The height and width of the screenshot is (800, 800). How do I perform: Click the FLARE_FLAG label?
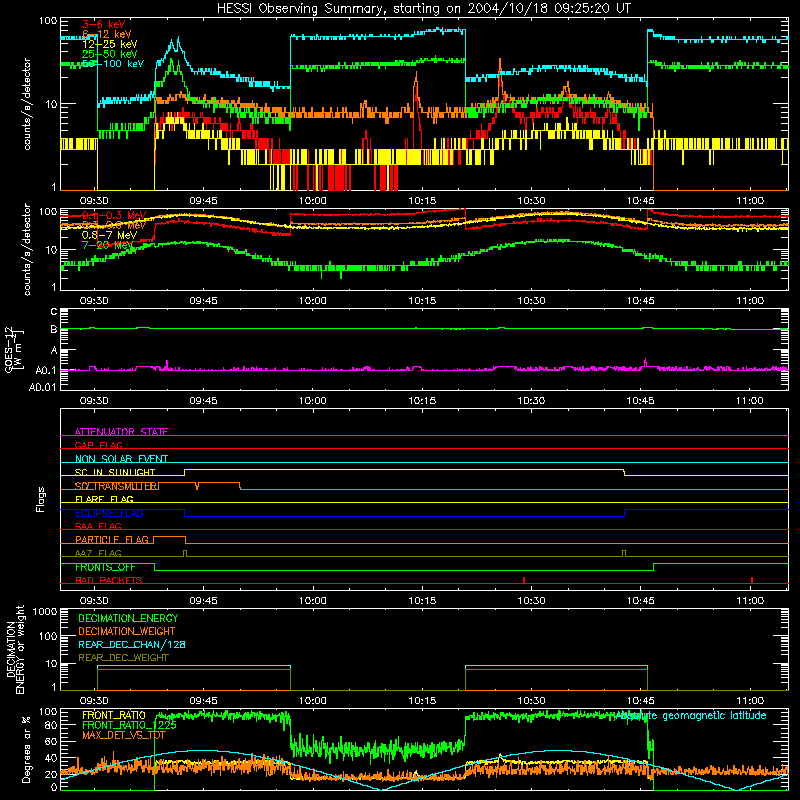pos(104,499)
